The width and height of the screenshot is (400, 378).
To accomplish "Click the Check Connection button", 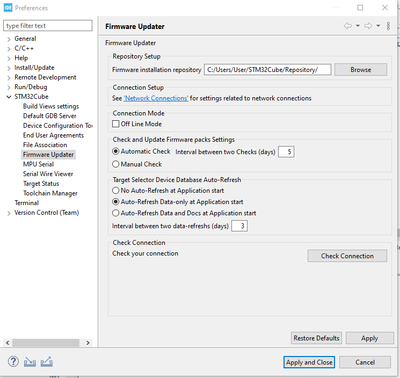I will point(347,256).
